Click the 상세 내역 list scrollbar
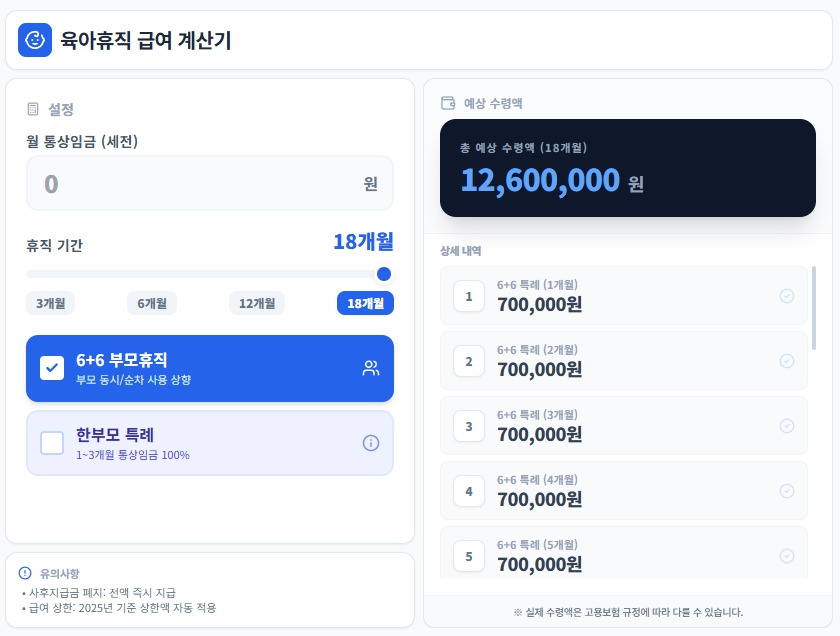840x636 pixels. click(815, 308)
